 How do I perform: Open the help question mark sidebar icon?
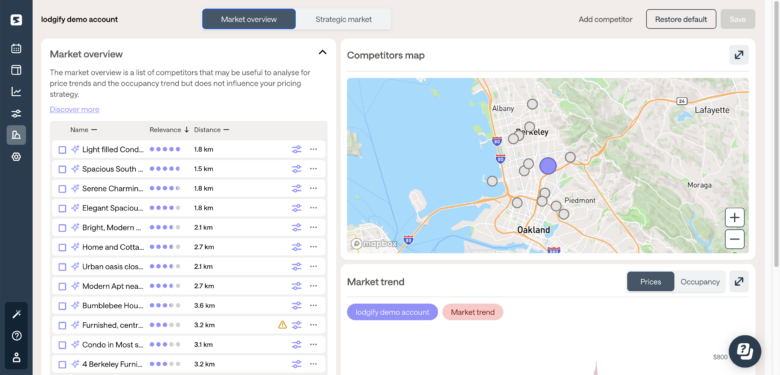[16, 336]
